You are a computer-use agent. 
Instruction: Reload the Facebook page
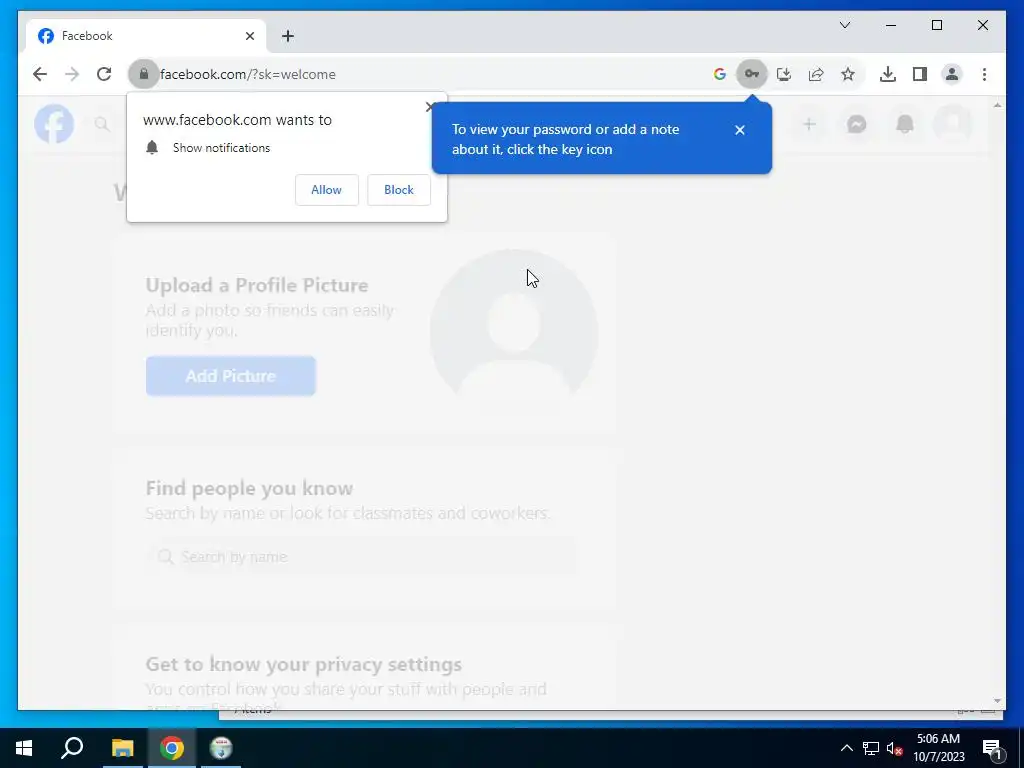click(x=104, y=74)
